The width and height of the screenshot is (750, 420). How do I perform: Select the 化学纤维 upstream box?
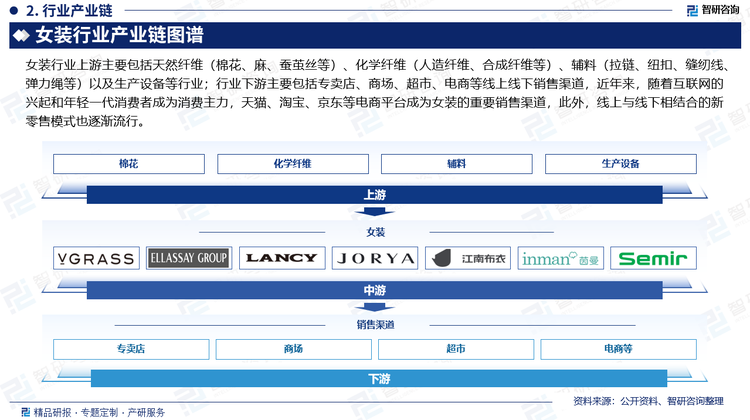293,164
